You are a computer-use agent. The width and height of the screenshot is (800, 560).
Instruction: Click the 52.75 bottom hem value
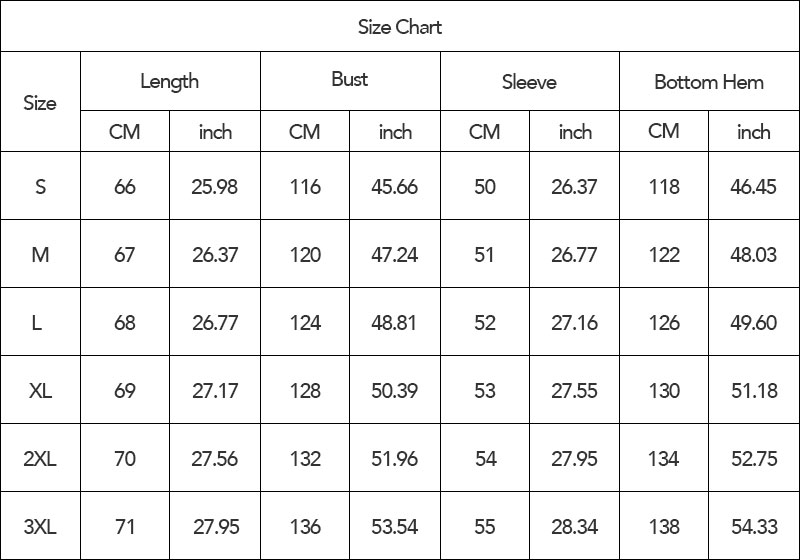tap(754, 459)
